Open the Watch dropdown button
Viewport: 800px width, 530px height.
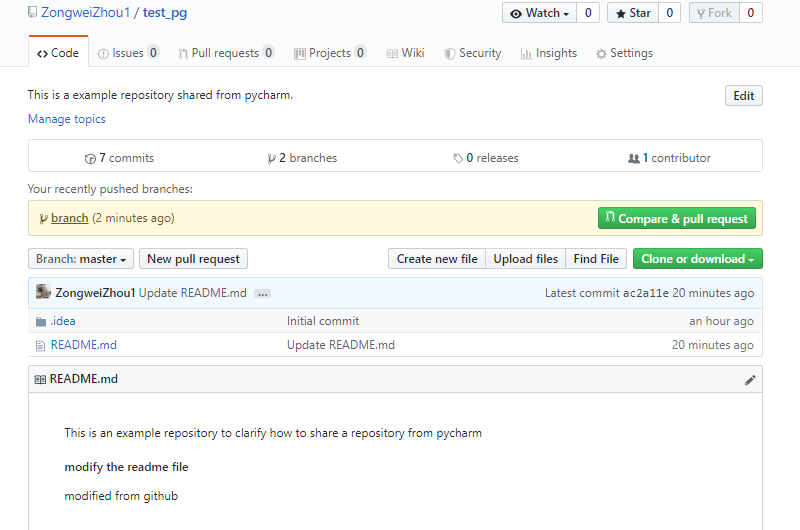coord(540,13)
